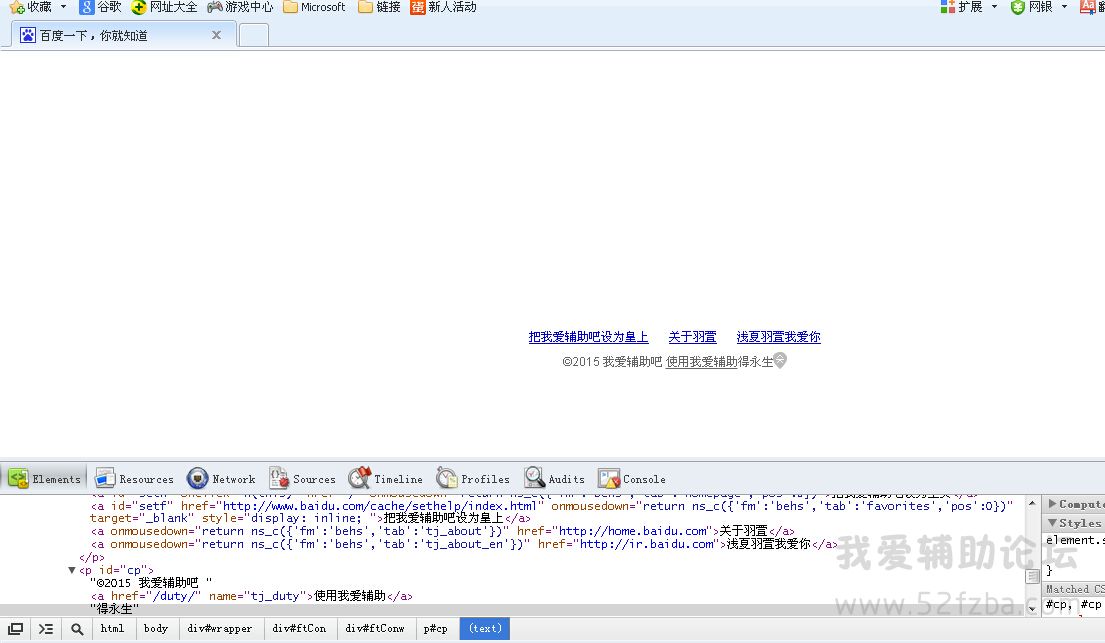Image resolution: width=1105 pixels, height=643 pixels.
Task: Toggle the console drawer icon
Action: [46, 629]
